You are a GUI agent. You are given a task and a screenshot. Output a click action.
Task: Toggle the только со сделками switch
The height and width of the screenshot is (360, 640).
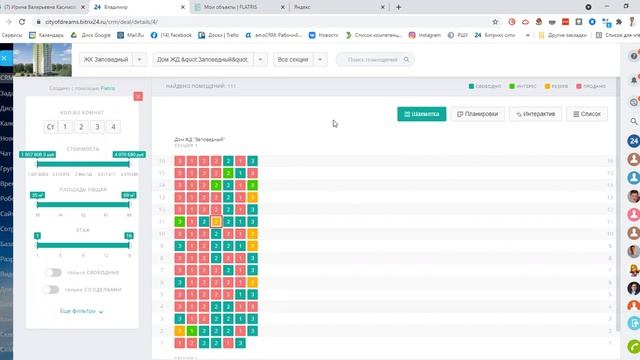(51, 289)
